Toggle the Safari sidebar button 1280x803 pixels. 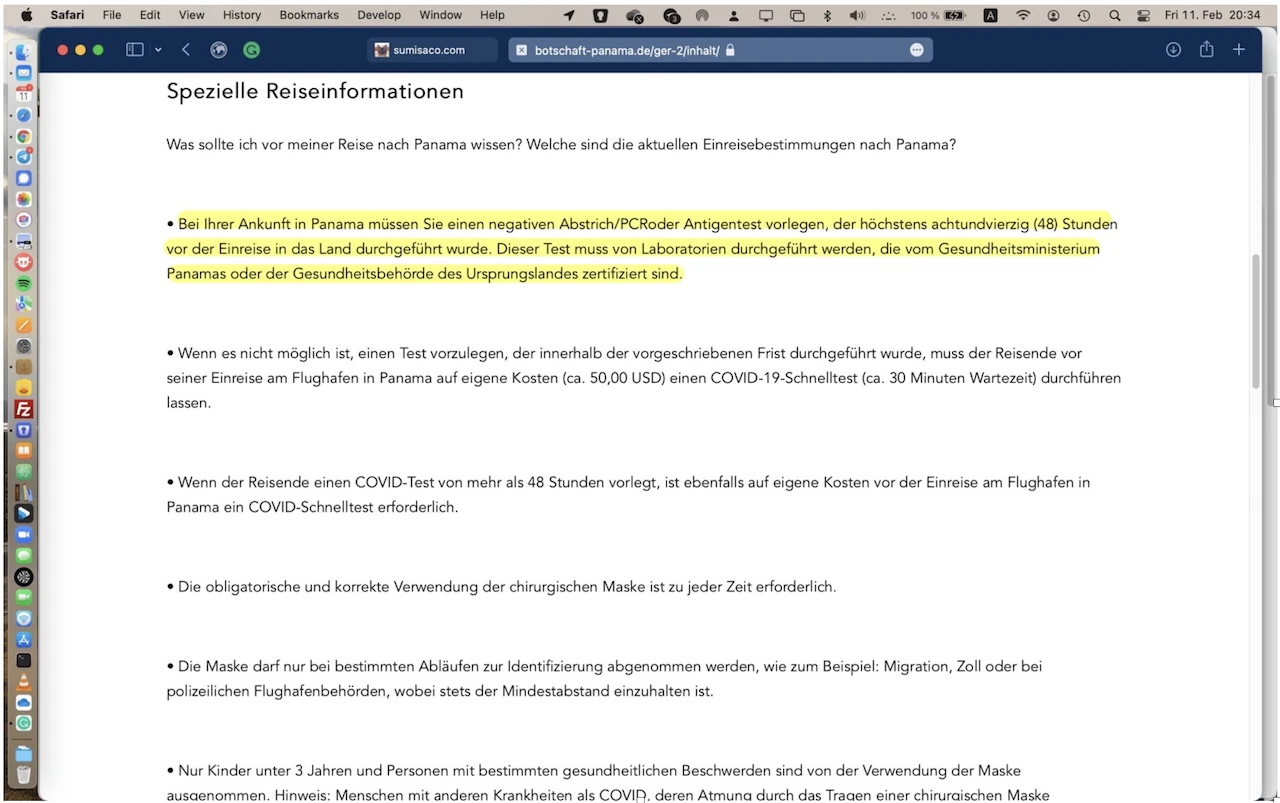(x=135, y=50)
